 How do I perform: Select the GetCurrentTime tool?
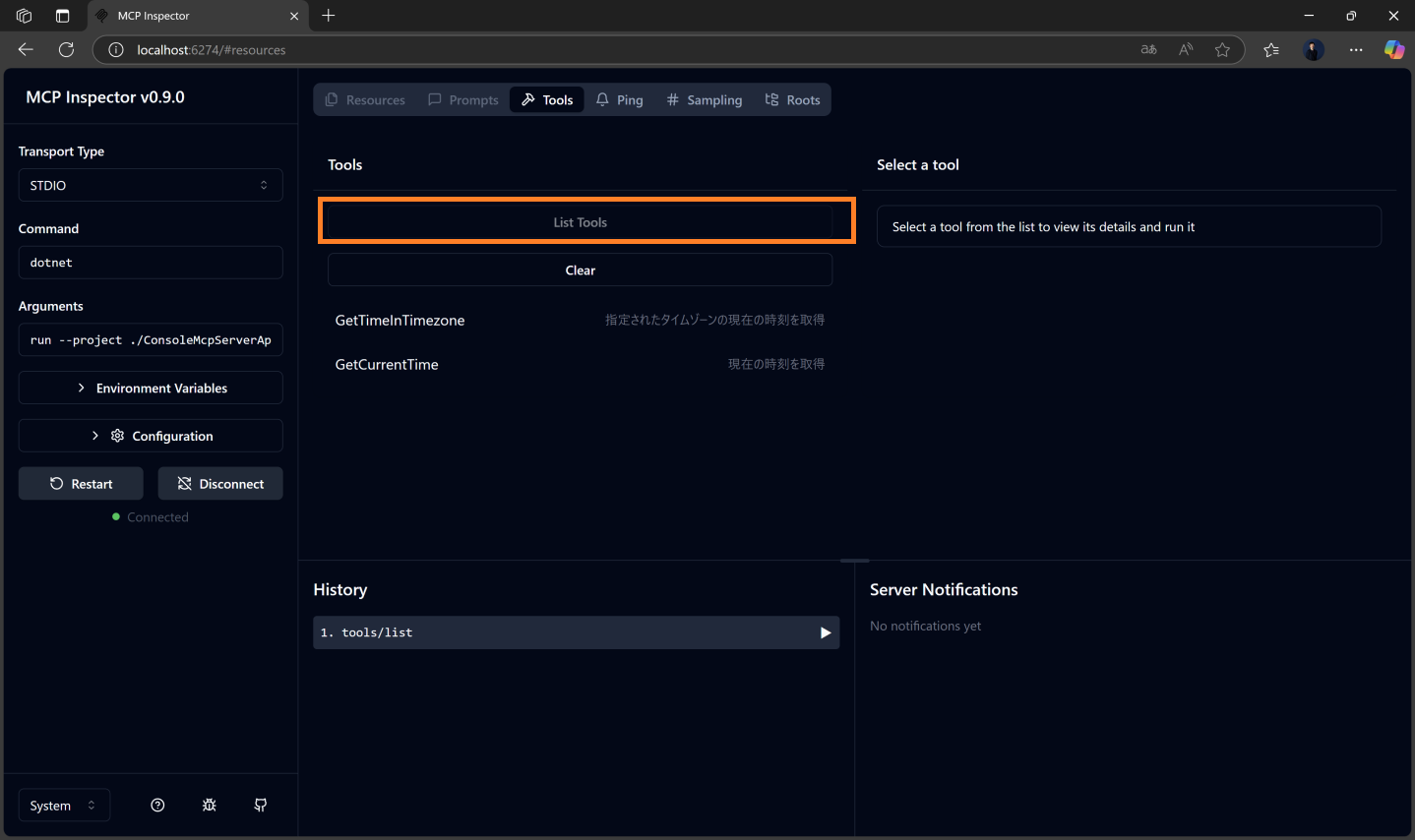pyautogui.click(x=581, y=364)
